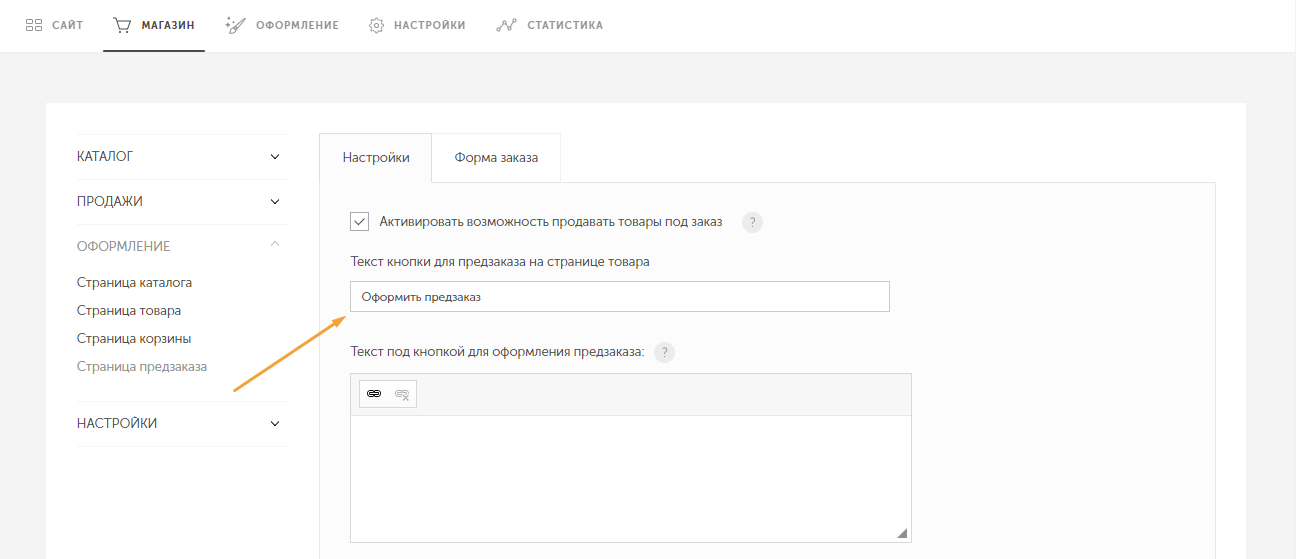The image size is (1296, 559).
Task: Click inside the rich text editor area
Action: point(630,478)
